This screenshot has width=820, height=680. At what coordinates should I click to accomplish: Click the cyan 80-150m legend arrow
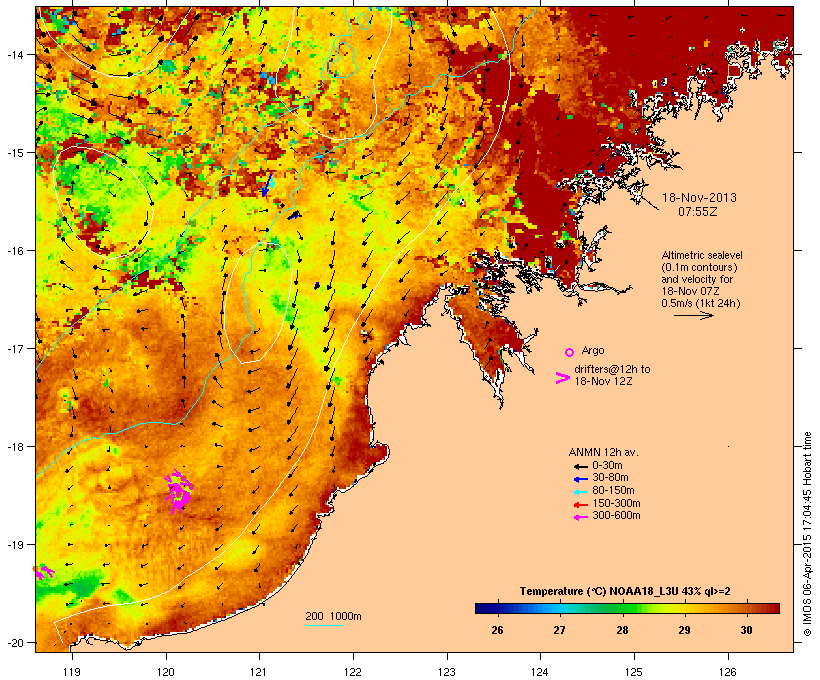(x=580, y=492)
